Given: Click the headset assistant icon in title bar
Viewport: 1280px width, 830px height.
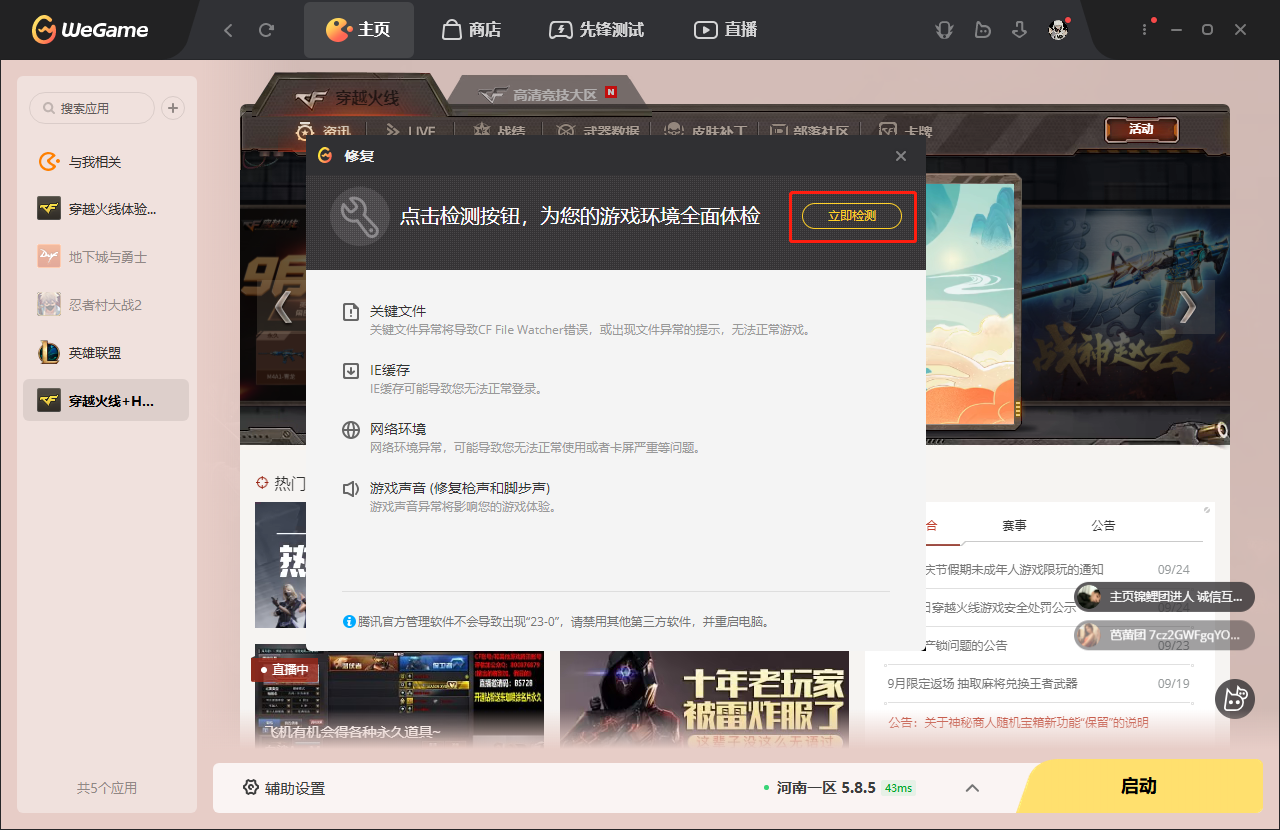Looking at the screenshot, I should (944, 30).
